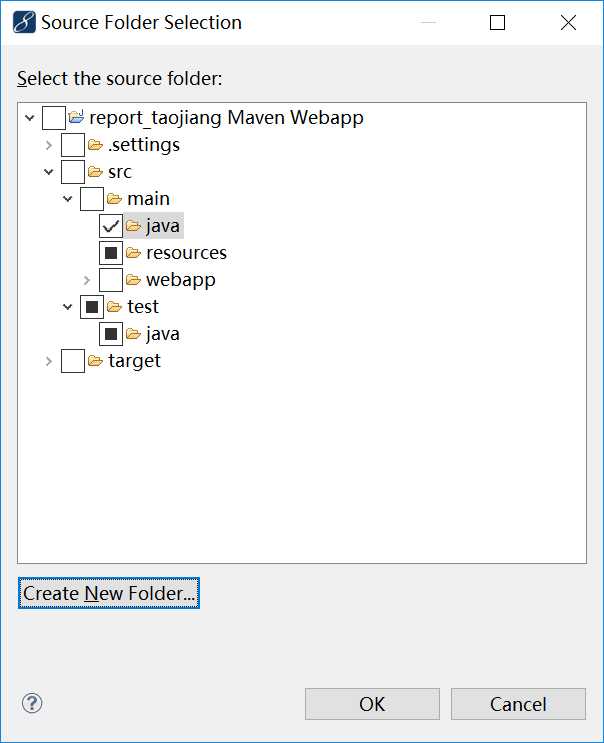
Task: Click the webapp folder icon
Action: pyautogui.click(x=133, y=280)
